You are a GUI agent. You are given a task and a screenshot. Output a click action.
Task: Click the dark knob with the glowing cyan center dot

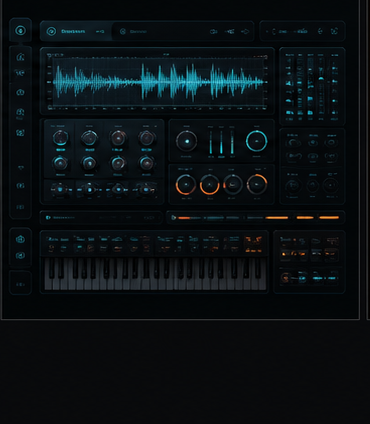pyautogui.click(x=187, y=141)
